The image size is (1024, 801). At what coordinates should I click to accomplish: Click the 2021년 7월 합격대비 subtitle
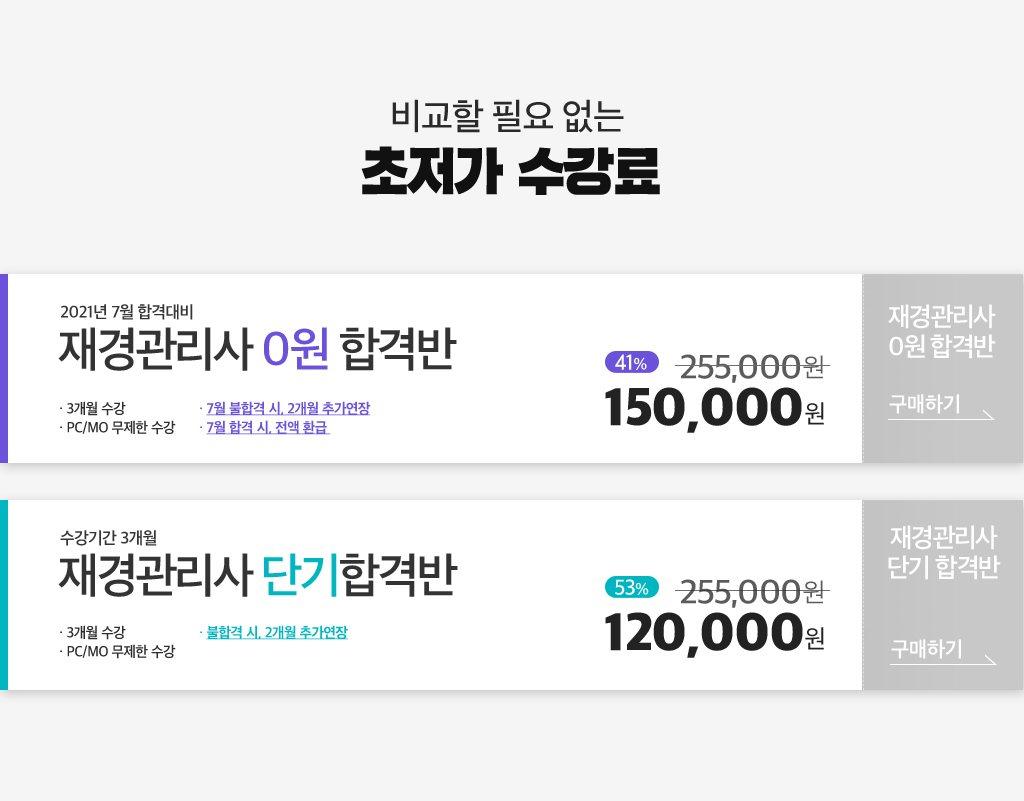tap(127, 312)
